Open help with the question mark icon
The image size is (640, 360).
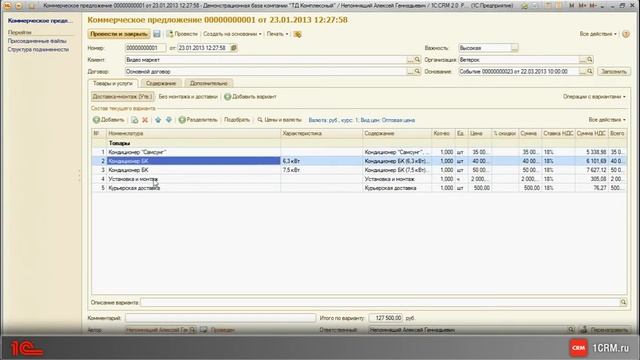point(626,34)
